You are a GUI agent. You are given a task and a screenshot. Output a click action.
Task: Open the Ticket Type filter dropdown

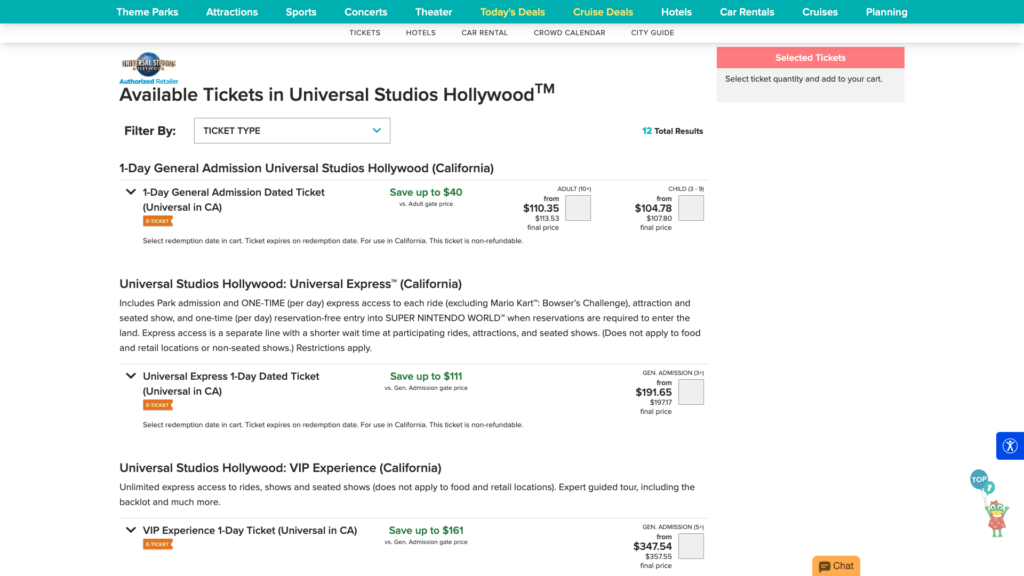[292, 131]
